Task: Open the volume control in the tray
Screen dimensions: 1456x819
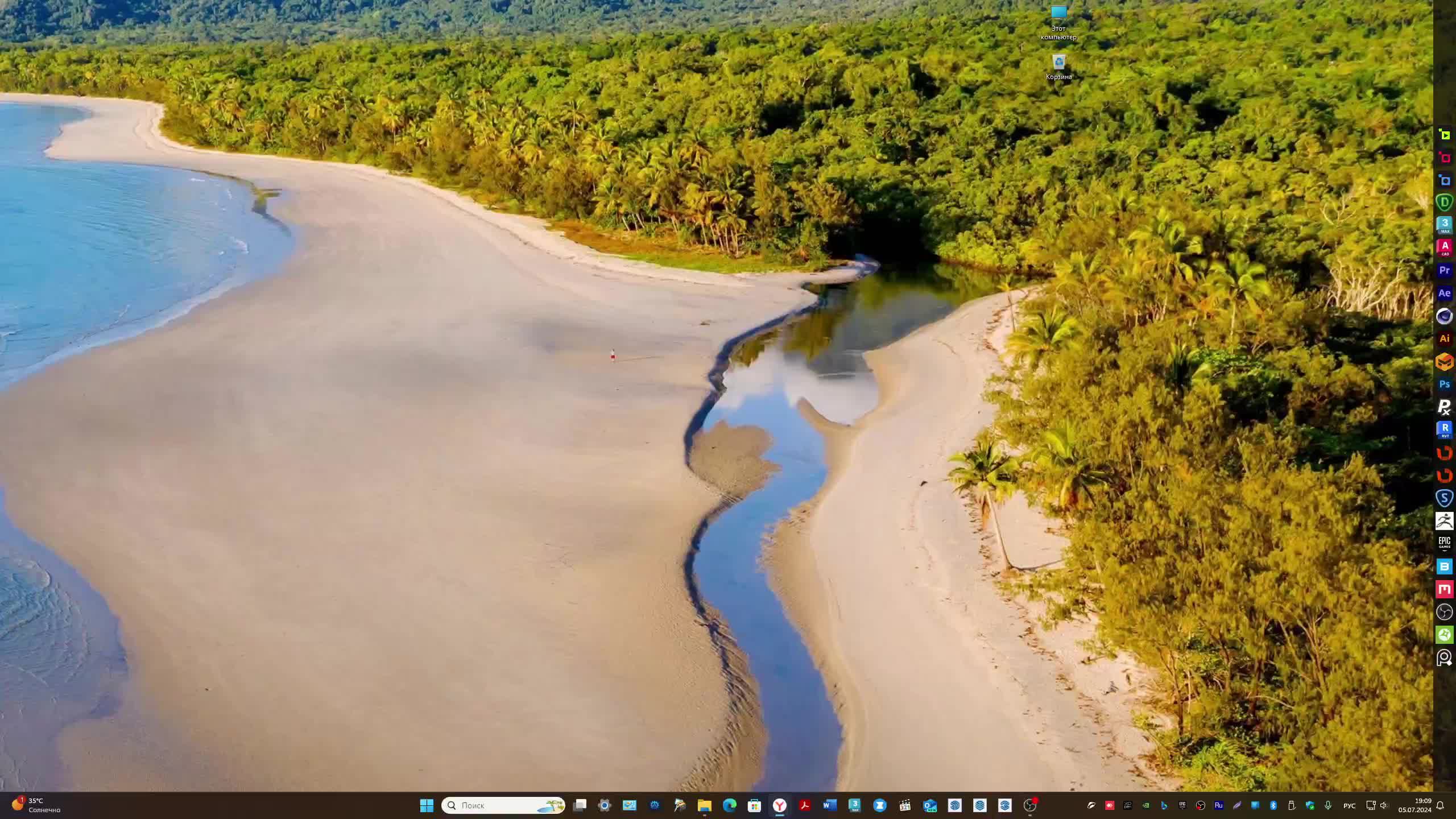Action: click(1384, 805)
